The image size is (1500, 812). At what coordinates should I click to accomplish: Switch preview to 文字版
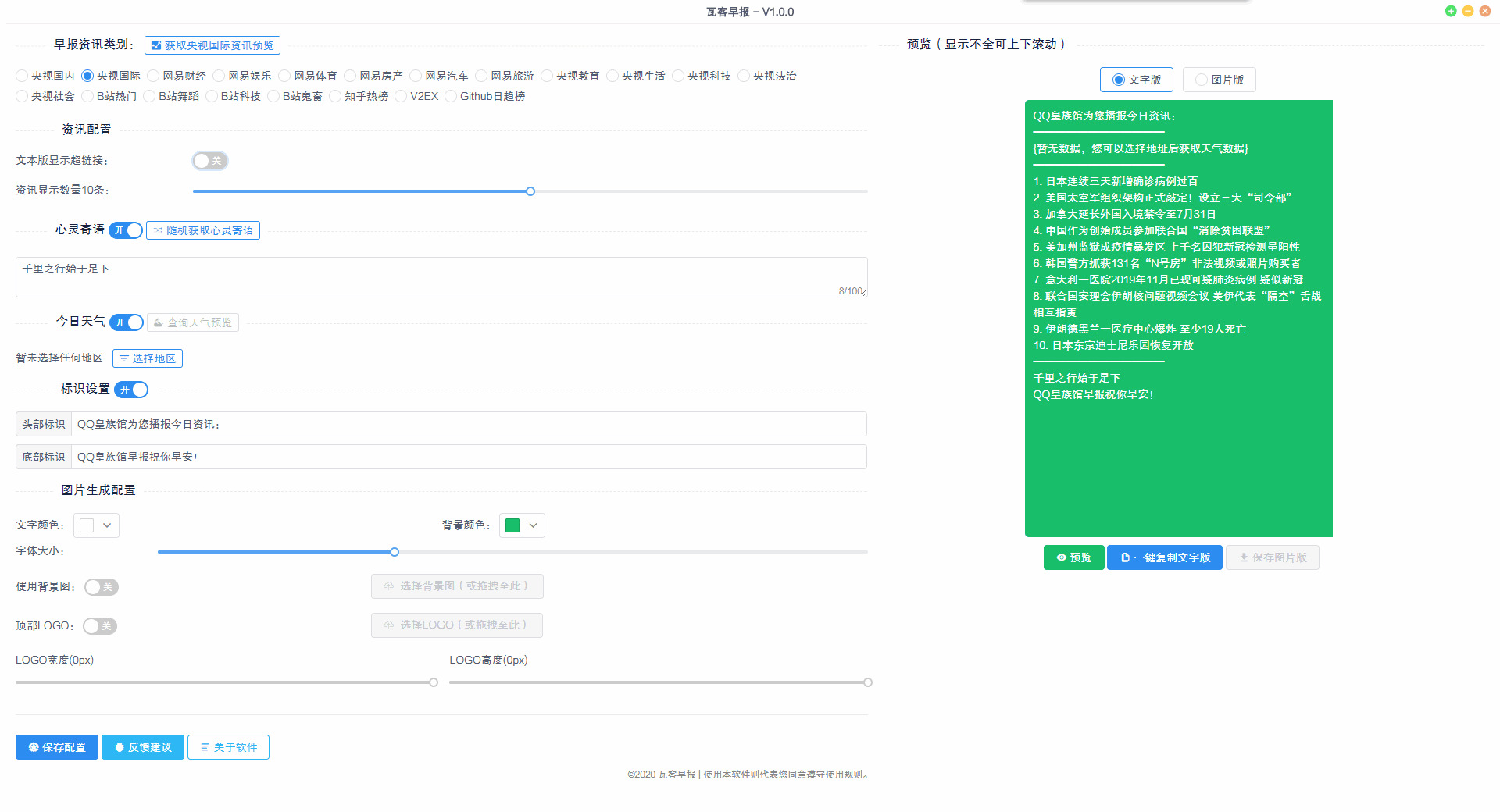1137,80
